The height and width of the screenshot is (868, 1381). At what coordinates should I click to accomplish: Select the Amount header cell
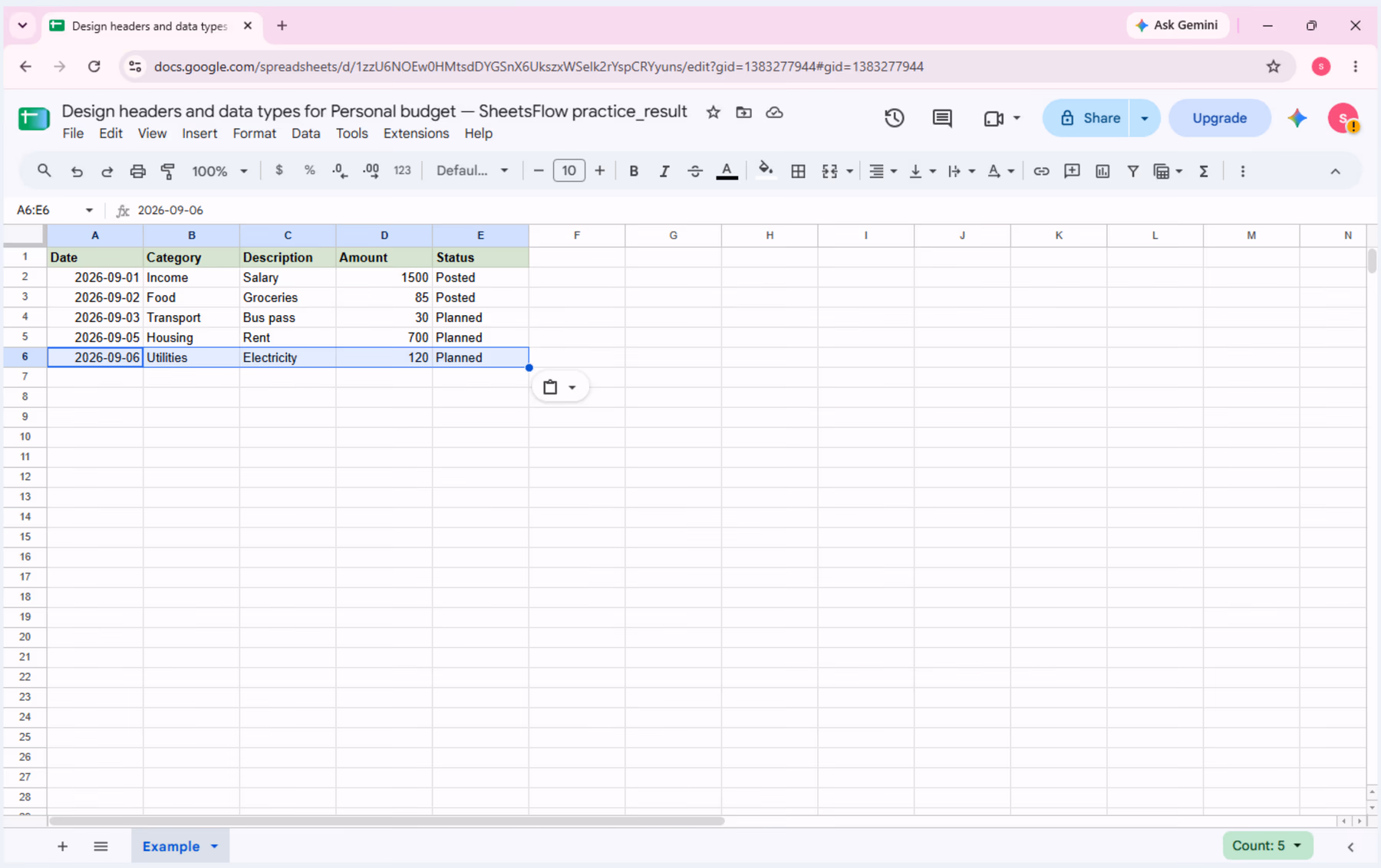pos(384,258)
